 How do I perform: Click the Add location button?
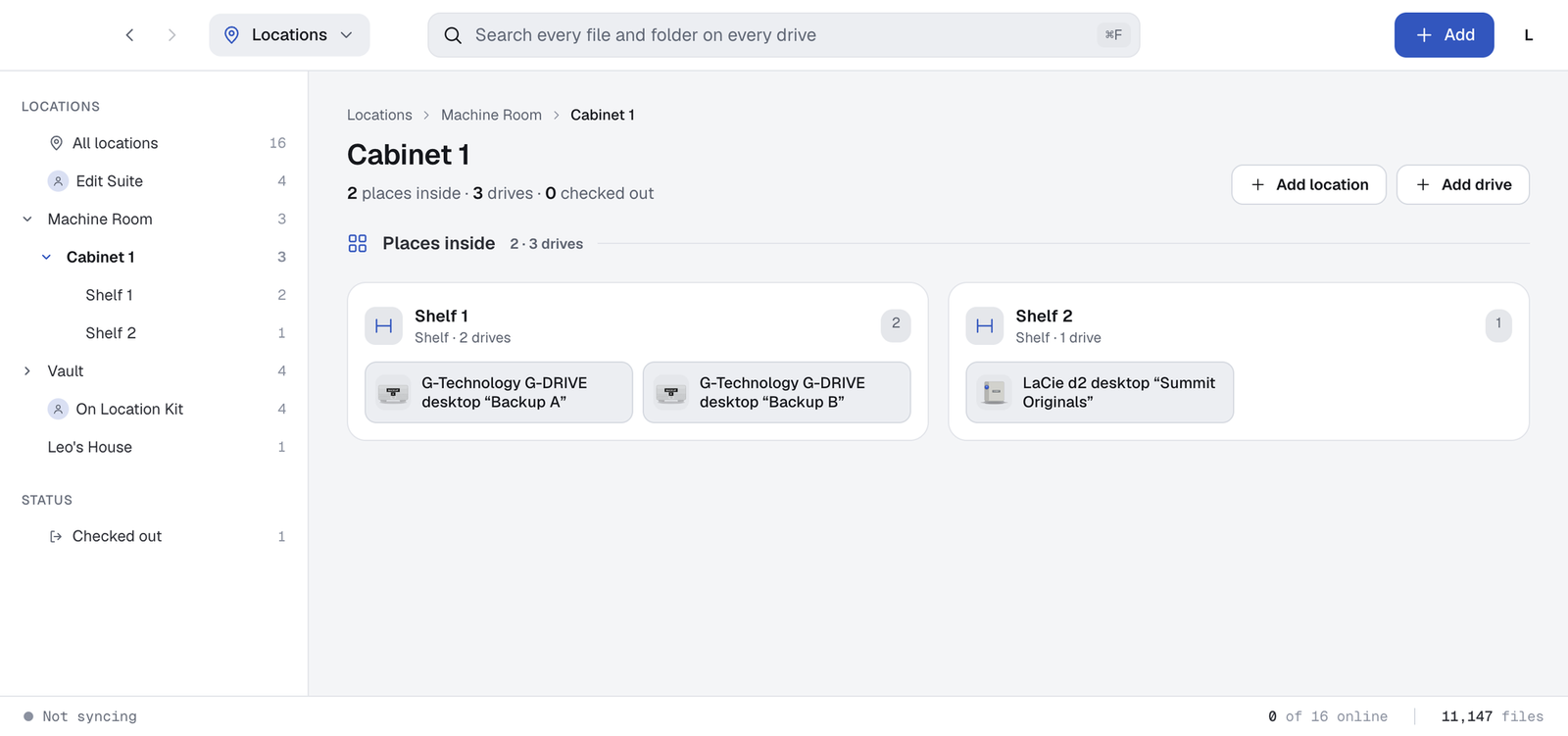coord(1308,184)
